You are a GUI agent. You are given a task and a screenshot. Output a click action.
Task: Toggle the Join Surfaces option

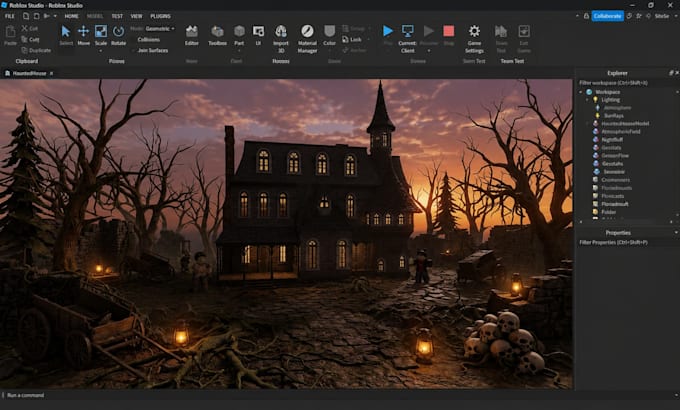click(x=153, y=50)
